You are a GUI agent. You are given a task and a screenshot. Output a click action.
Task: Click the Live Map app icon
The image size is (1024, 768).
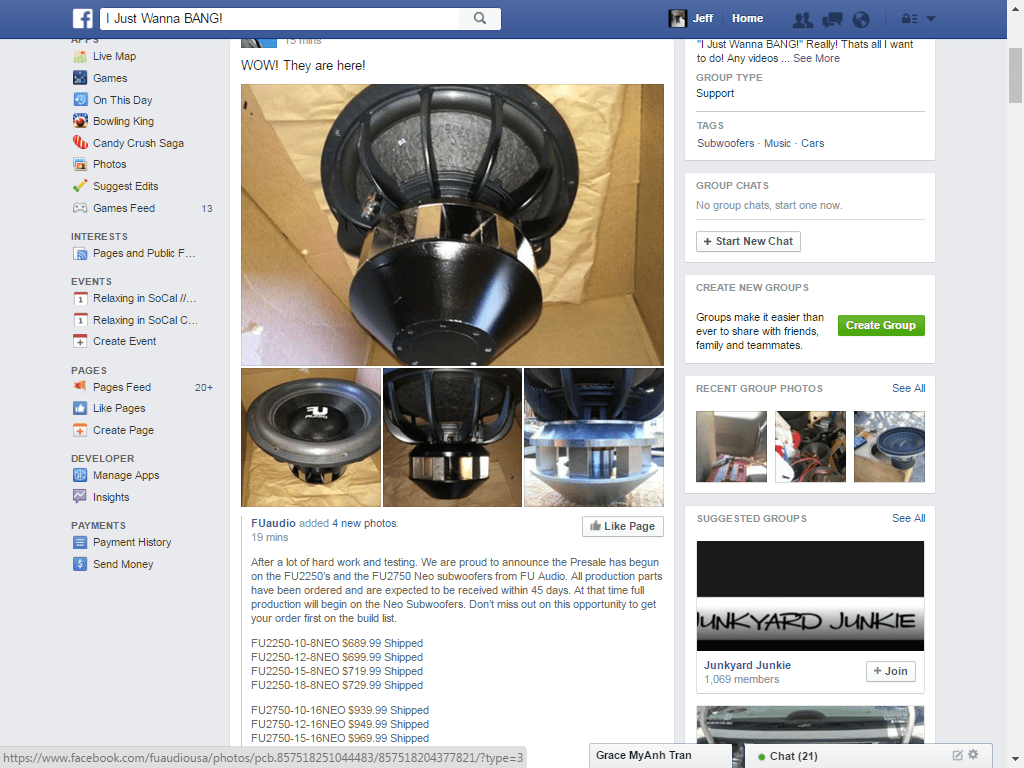click(x=80, y=57)
